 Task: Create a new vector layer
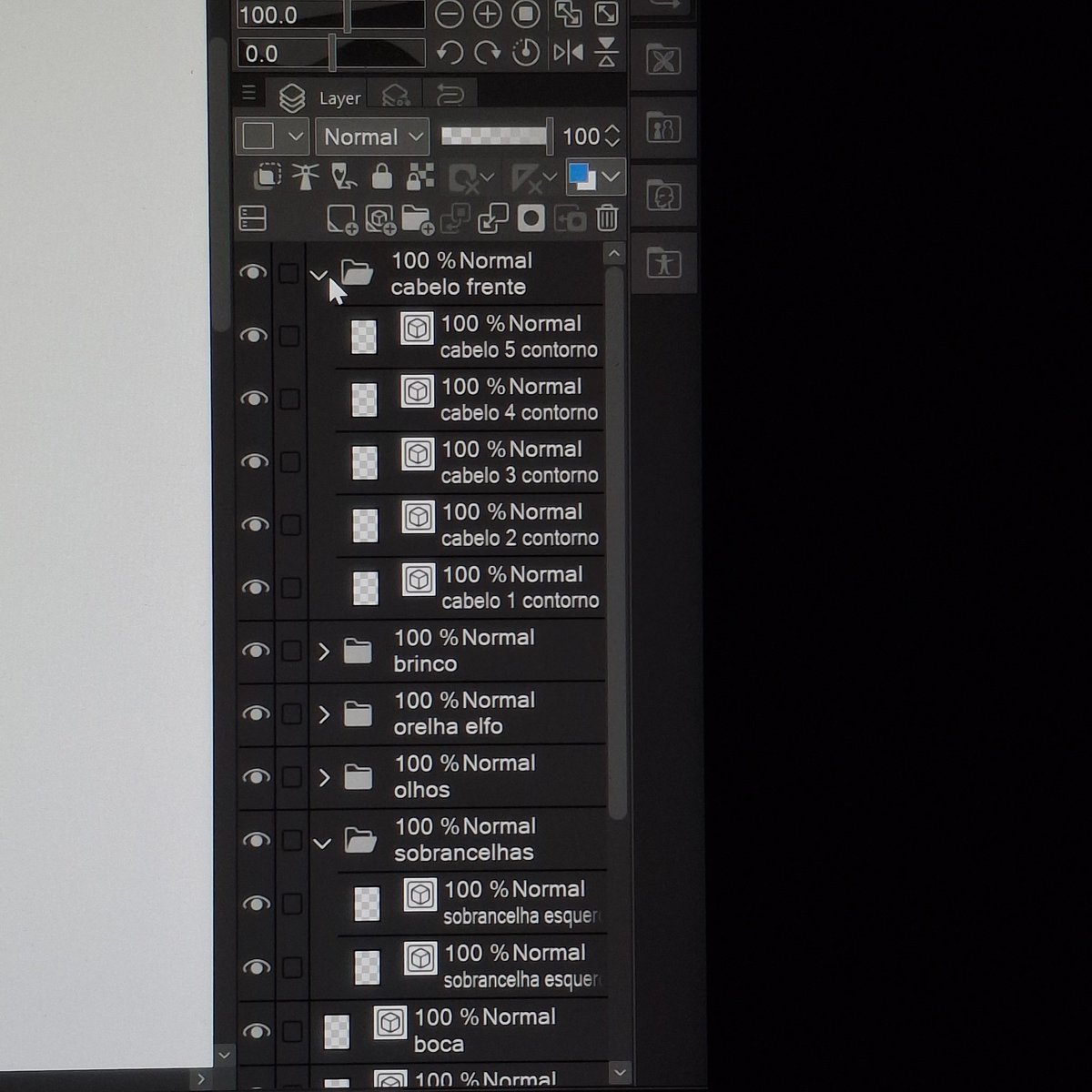379,218
